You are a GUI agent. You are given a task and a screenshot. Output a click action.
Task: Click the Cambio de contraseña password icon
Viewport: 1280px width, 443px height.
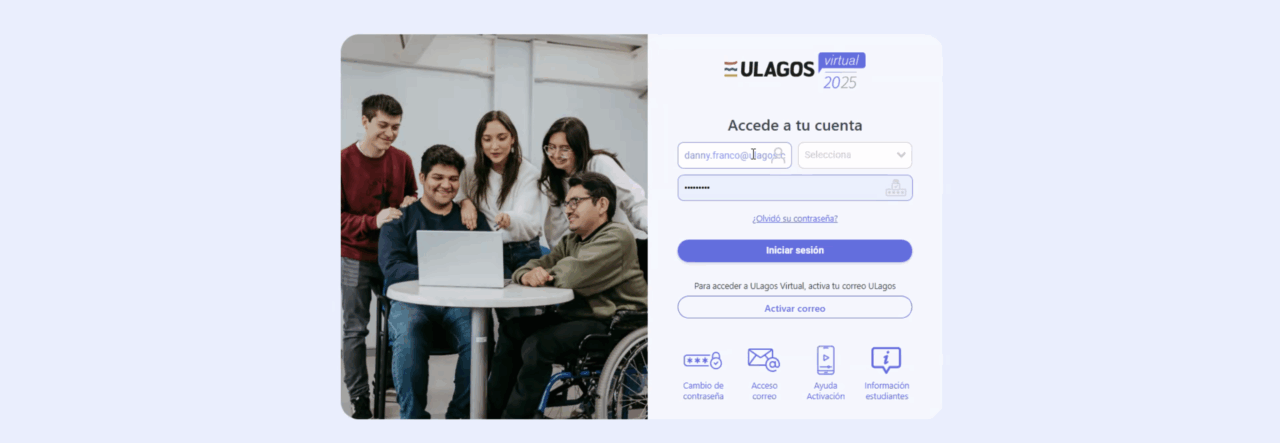(703, 360)
